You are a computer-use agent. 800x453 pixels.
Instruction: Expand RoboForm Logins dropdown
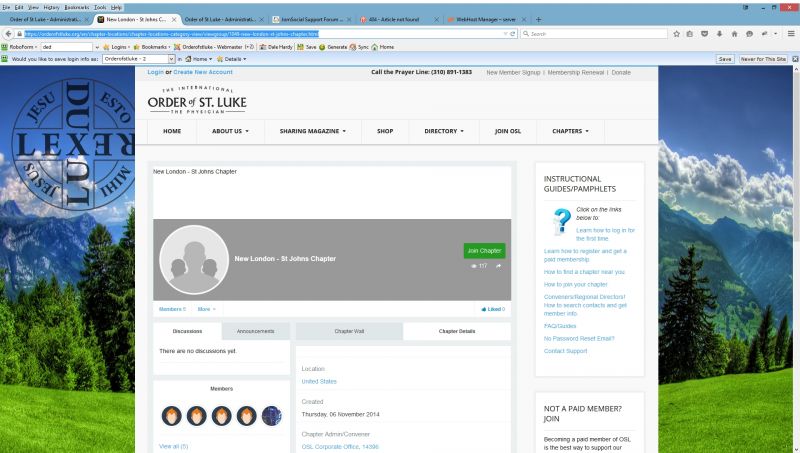tap(116, 47)
